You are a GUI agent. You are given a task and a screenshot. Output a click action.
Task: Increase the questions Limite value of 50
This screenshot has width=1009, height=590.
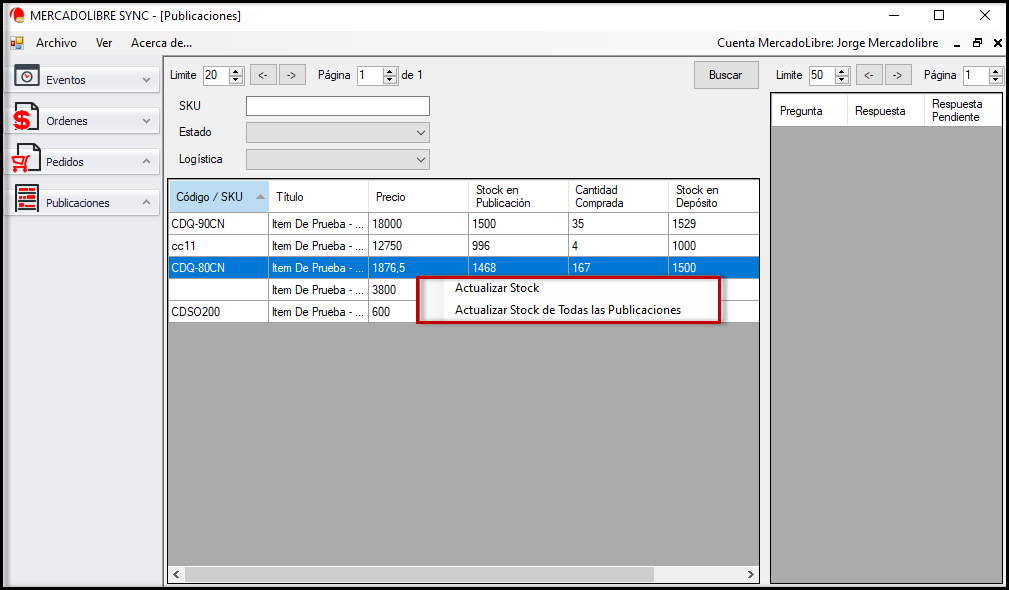[842, 71]
